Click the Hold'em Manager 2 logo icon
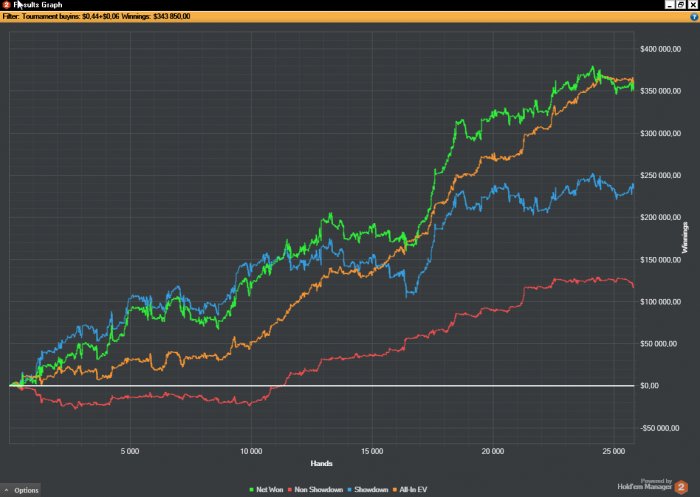Viewport: 700px width, 497px height. pyautogui.click(x=681, y=486)
